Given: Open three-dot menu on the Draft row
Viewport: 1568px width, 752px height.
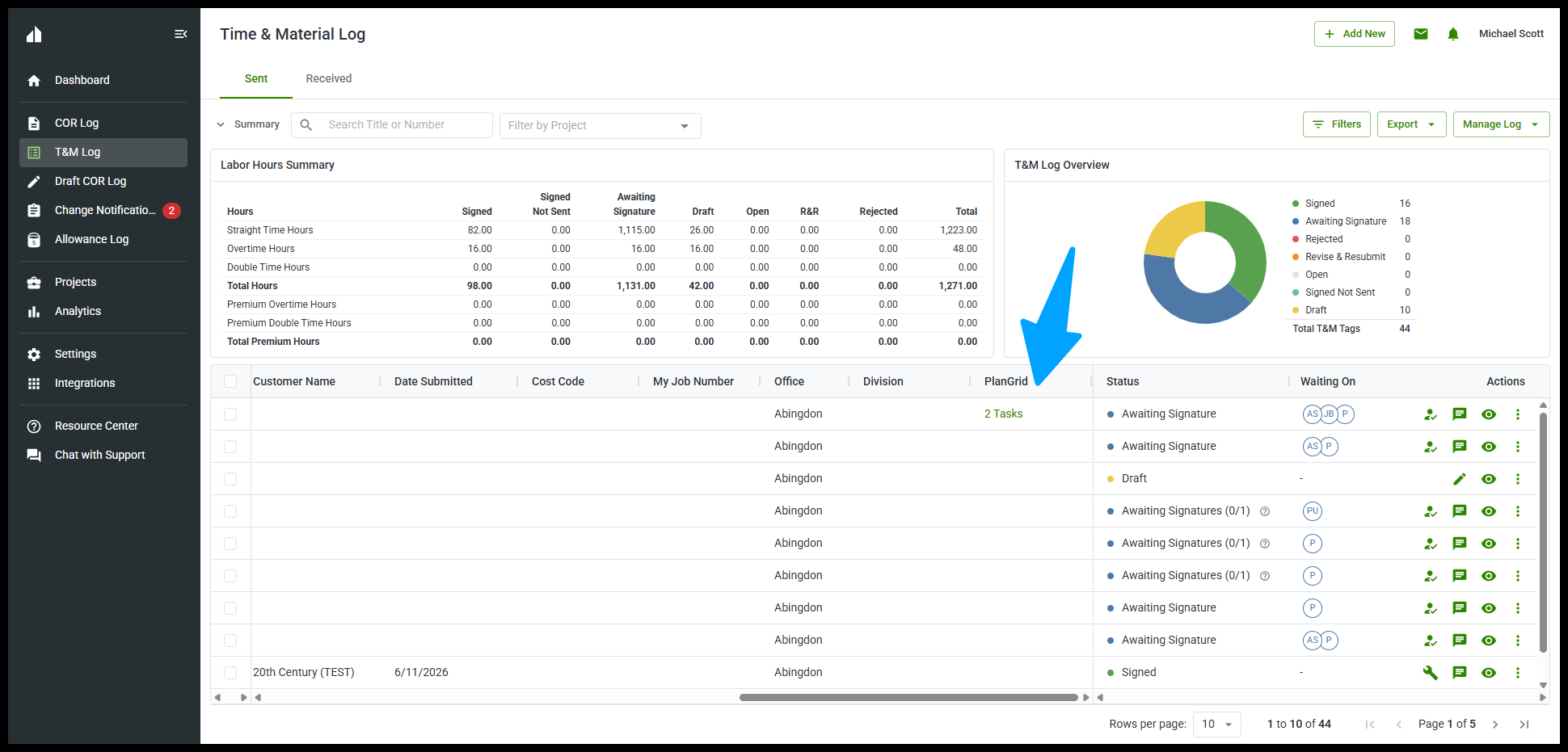Looking at the screenshot, I should point(1517,479).
